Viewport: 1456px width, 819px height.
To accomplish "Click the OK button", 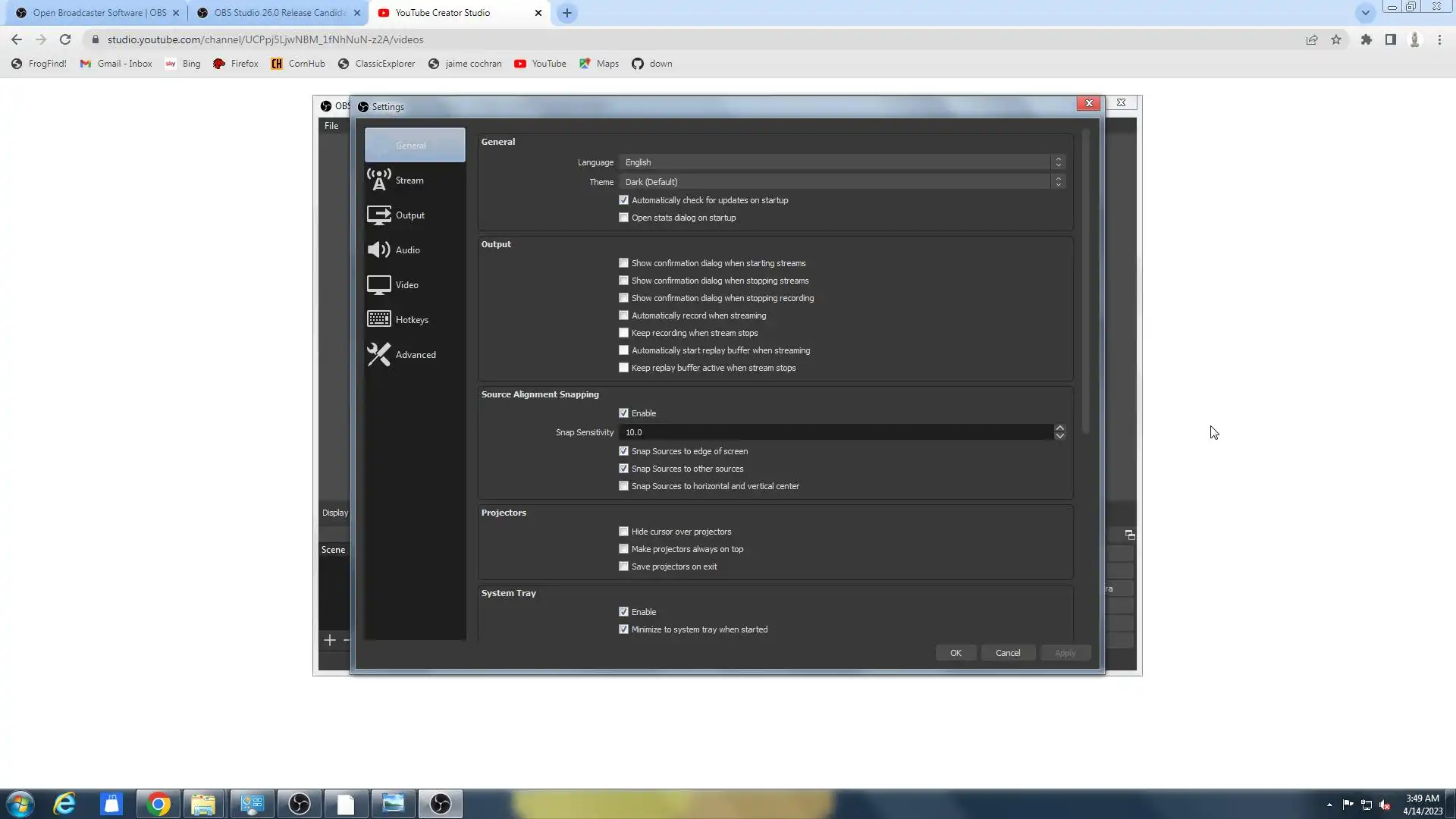I will pos(955,653).
